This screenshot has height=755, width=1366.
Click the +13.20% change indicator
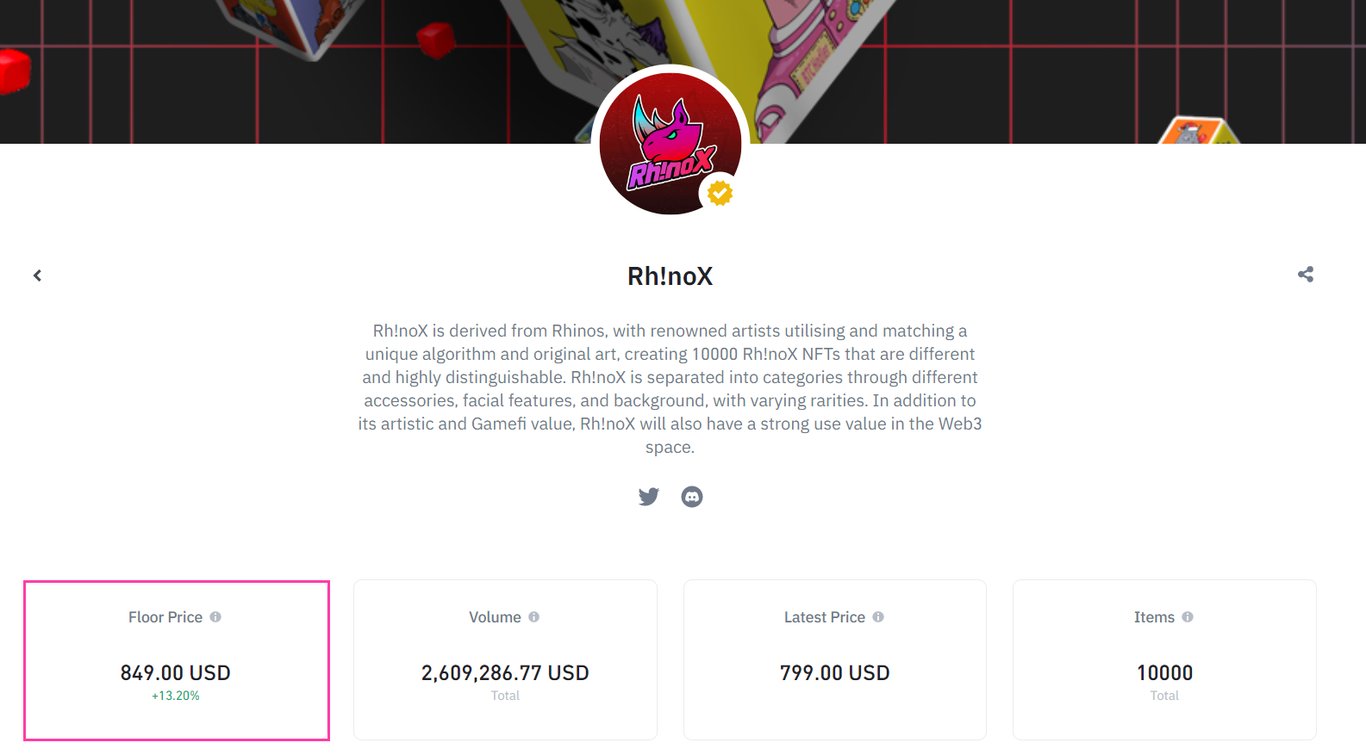coord(176,696)
